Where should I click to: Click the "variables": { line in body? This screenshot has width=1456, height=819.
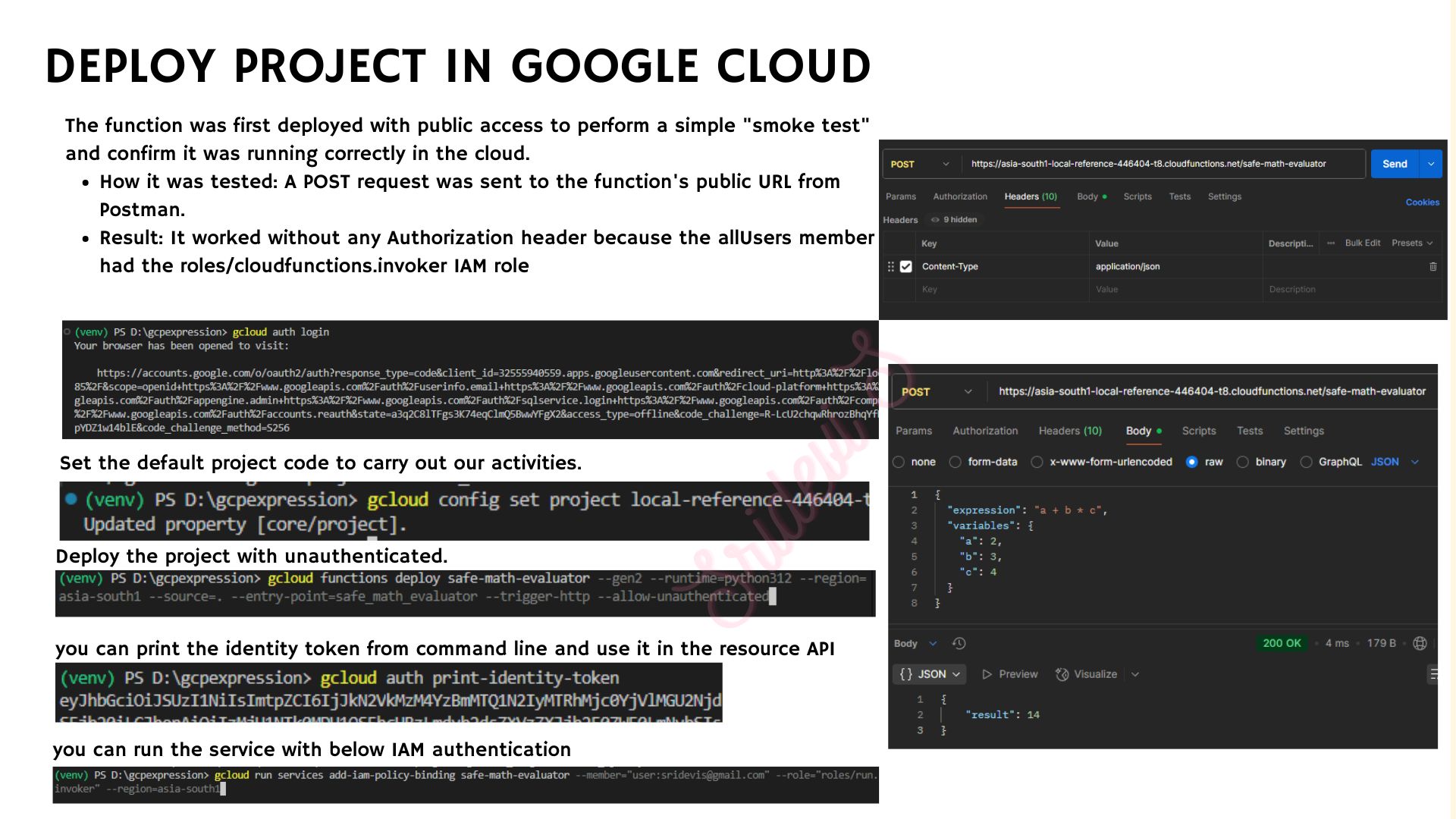coord(990,526)
